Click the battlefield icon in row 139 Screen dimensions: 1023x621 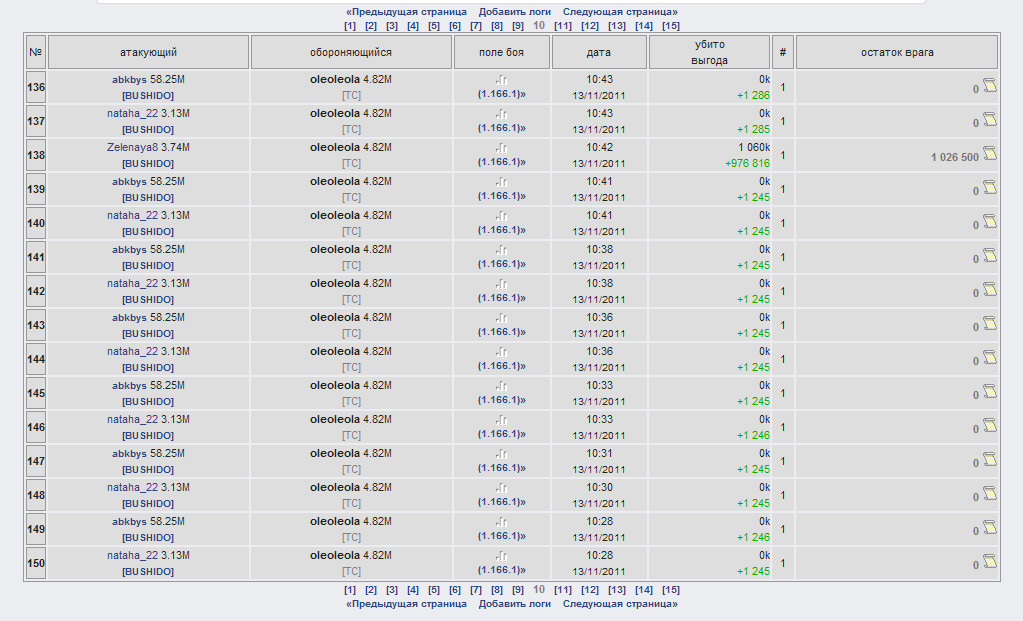click(x=501, y=182)
